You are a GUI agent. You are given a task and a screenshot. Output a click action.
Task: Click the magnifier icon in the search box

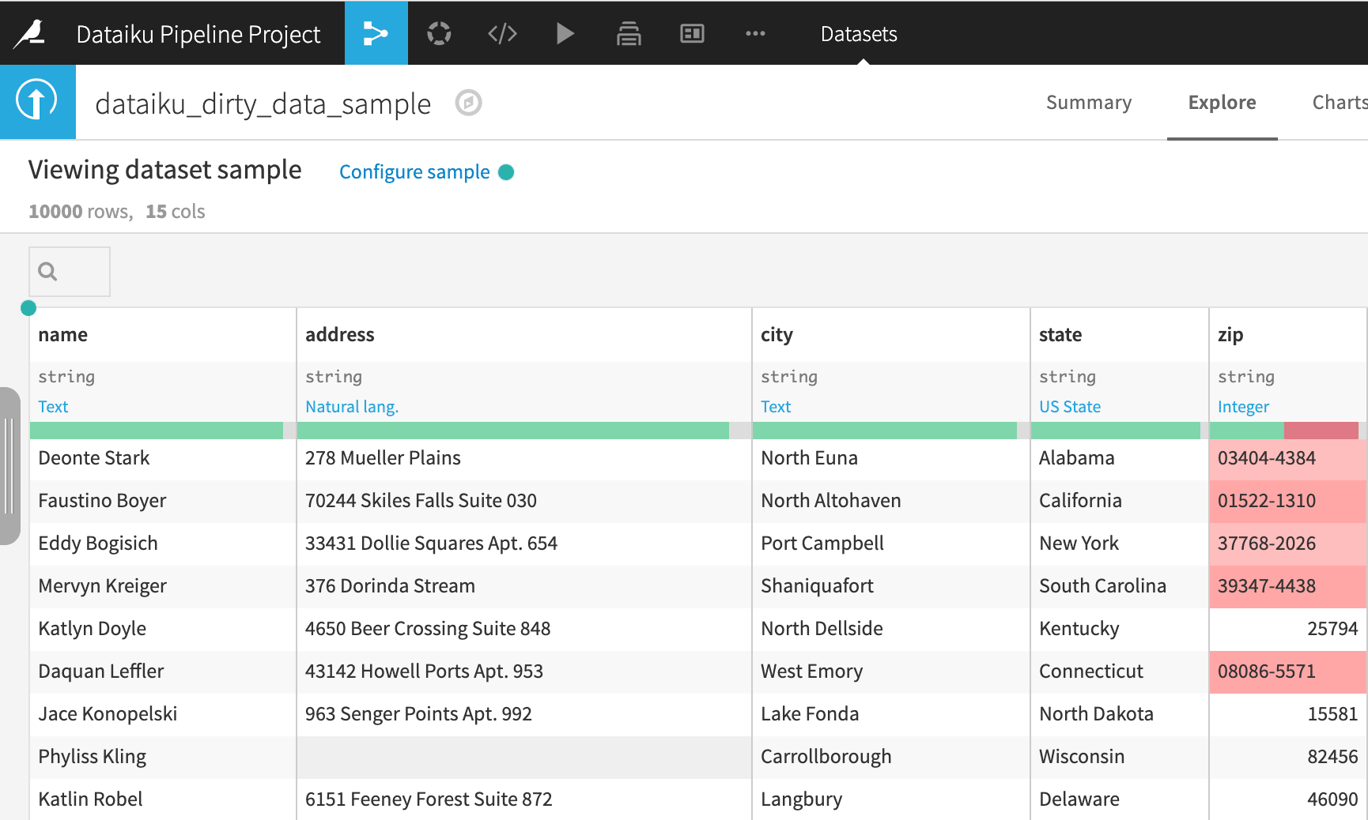[47, 271]
